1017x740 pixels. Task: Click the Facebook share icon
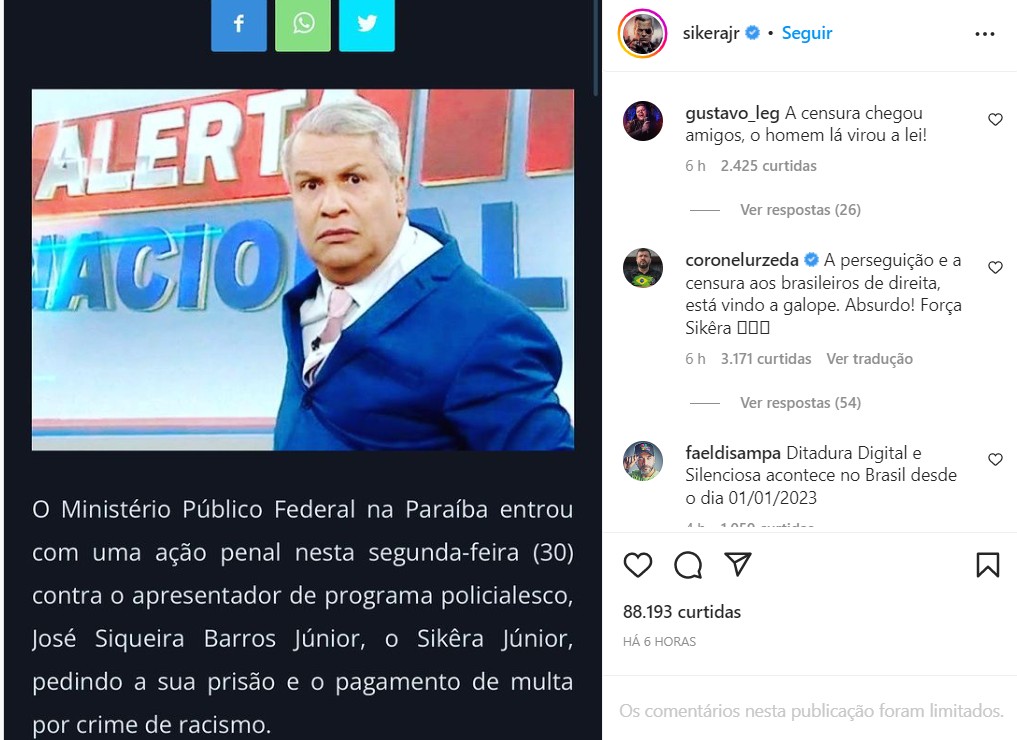[x=239, y=25]
